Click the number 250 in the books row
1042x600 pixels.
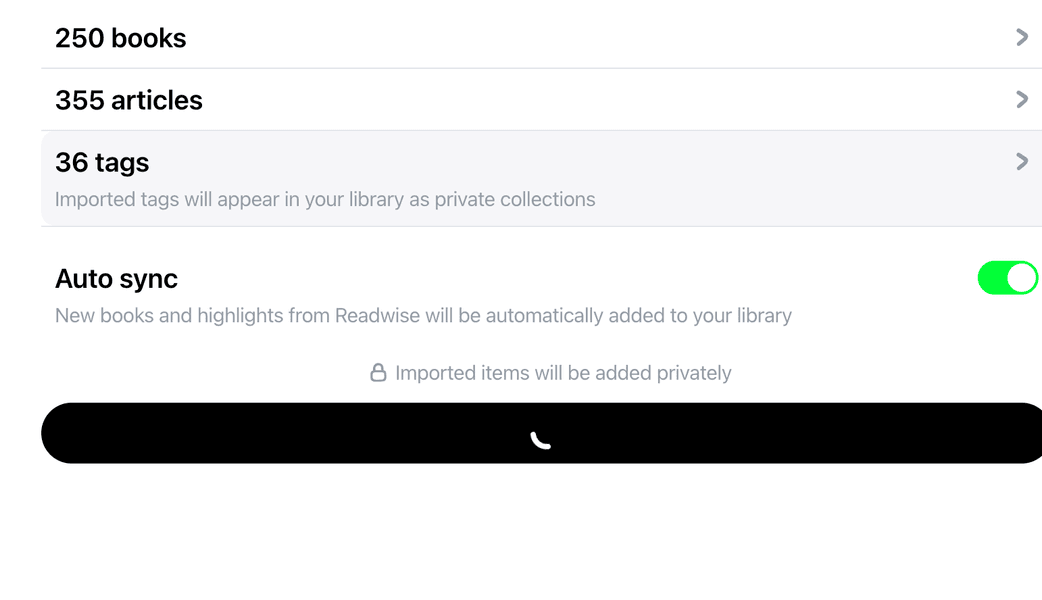[80, 38]
